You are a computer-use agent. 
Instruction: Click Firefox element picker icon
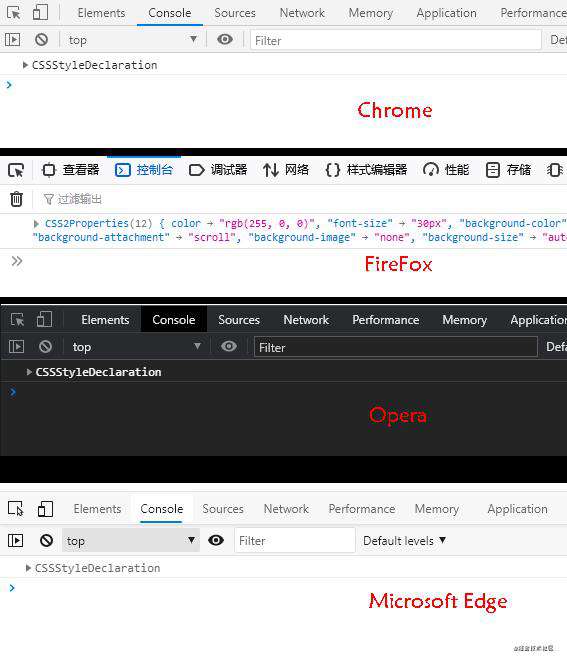(x=16, y=170)
